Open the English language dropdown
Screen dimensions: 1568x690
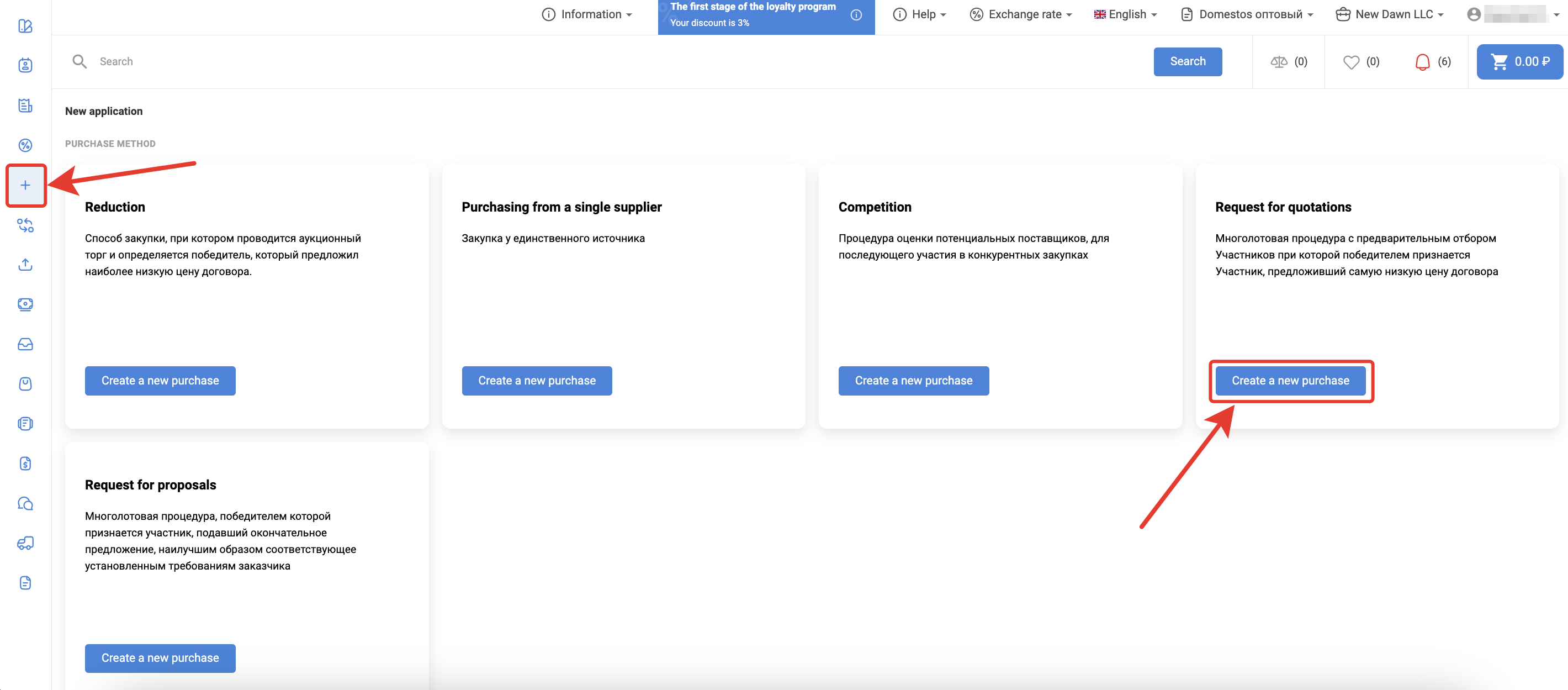(1125, 14)
